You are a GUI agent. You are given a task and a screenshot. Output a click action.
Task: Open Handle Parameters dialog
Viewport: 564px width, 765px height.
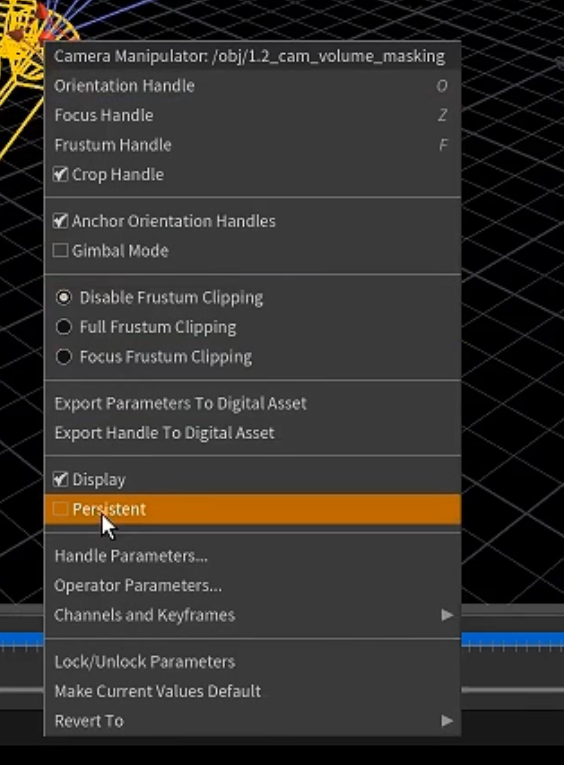point(253,556)
